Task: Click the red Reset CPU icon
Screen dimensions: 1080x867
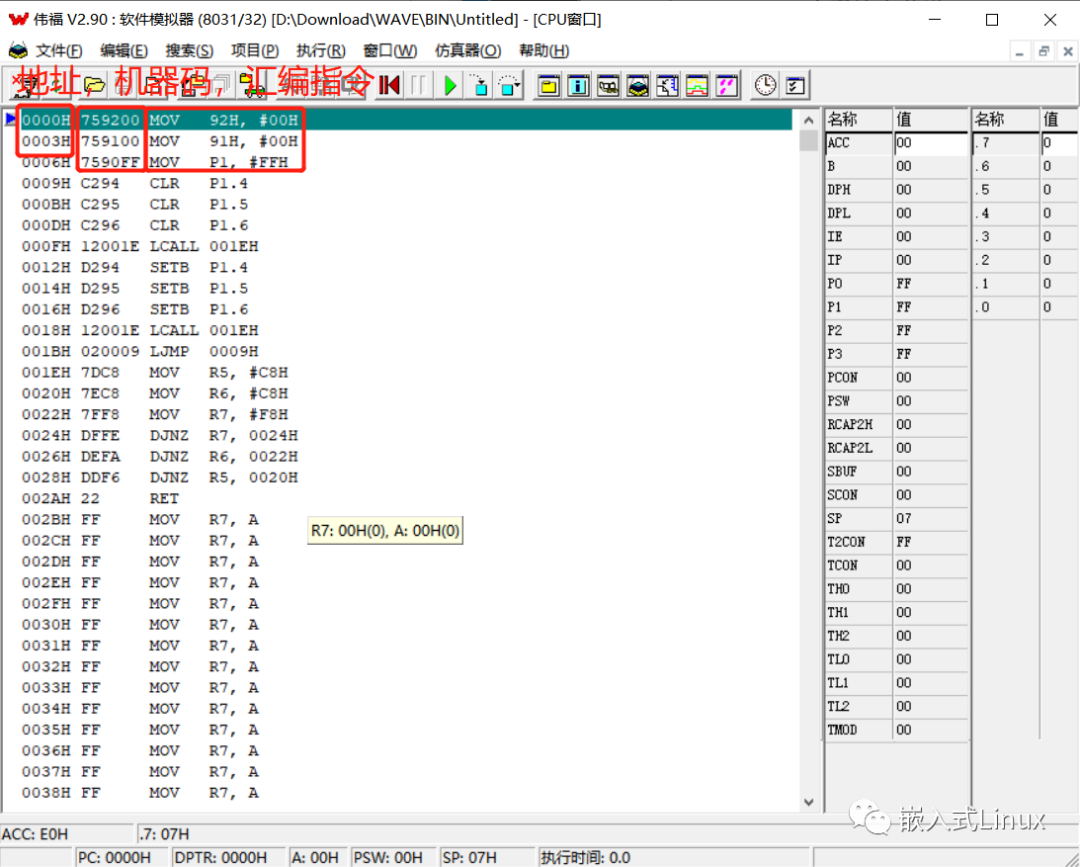Action: pyautogui.click(x=389, y=85)
